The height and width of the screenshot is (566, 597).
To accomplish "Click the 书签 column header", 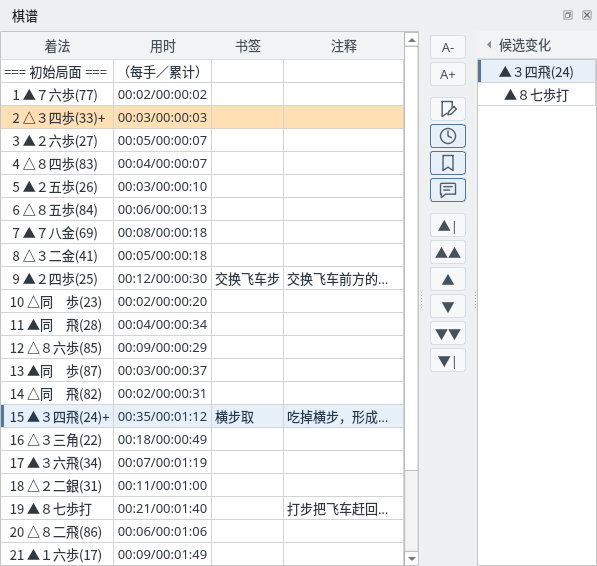I will click(247, 46).
